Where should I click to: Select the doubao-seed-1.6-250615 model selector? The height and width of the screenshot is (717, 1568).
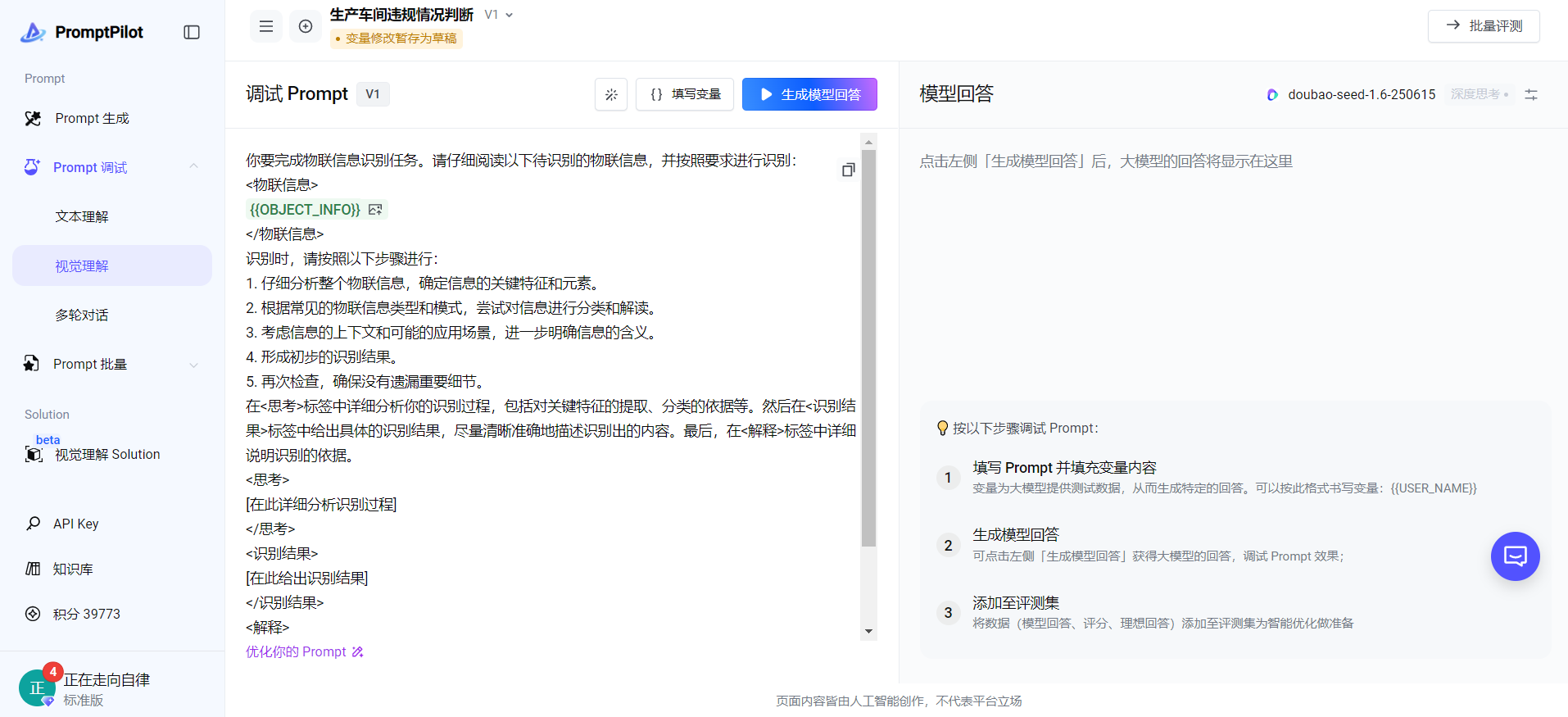(x=1352, y=94)
